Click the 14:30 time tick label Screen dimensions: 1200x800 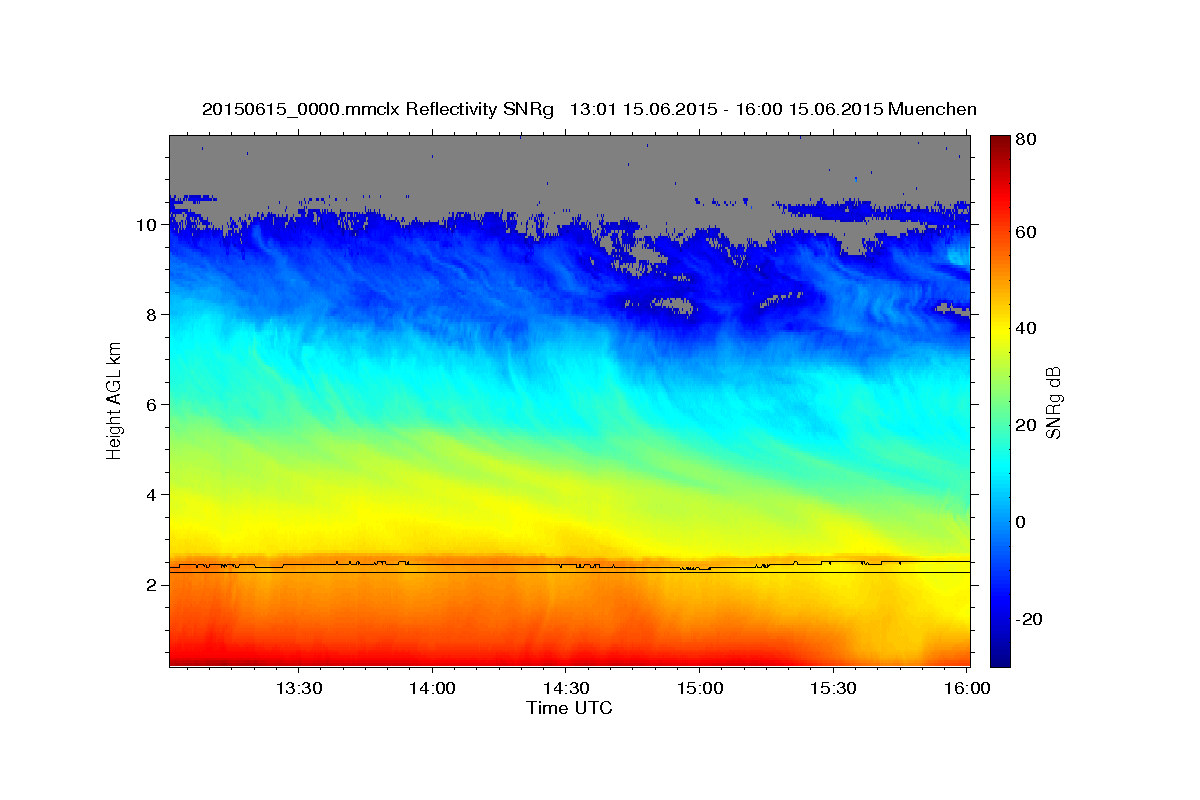(x=565, y=689)
